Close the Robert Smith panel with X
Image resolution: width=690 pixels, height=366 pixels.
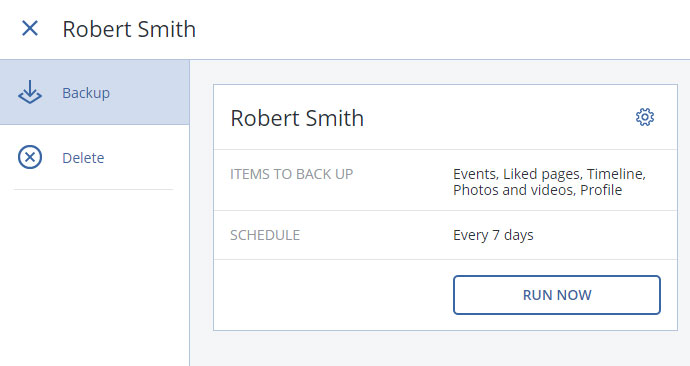point(30,29)
